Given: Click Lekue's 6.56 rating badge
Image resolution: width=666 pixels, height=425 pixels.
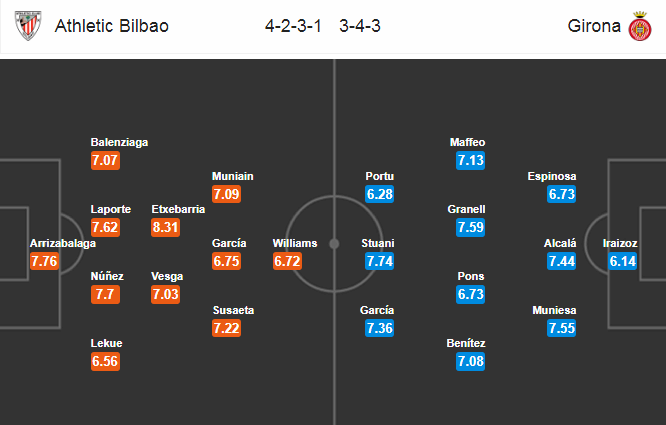Looking at the screenshot, I should pos(105,361).
